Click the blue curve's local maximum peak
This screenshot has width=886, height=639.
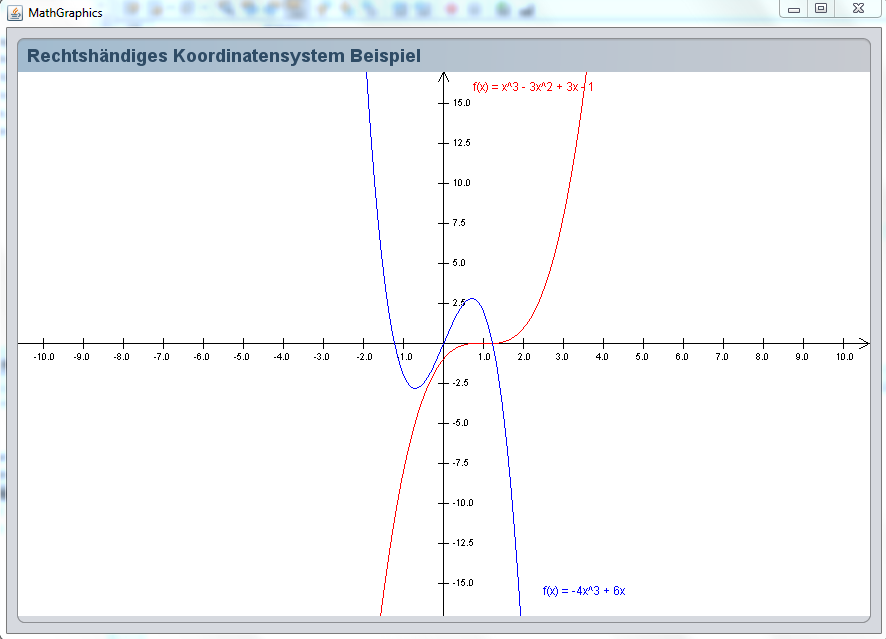tap(472, 299)
